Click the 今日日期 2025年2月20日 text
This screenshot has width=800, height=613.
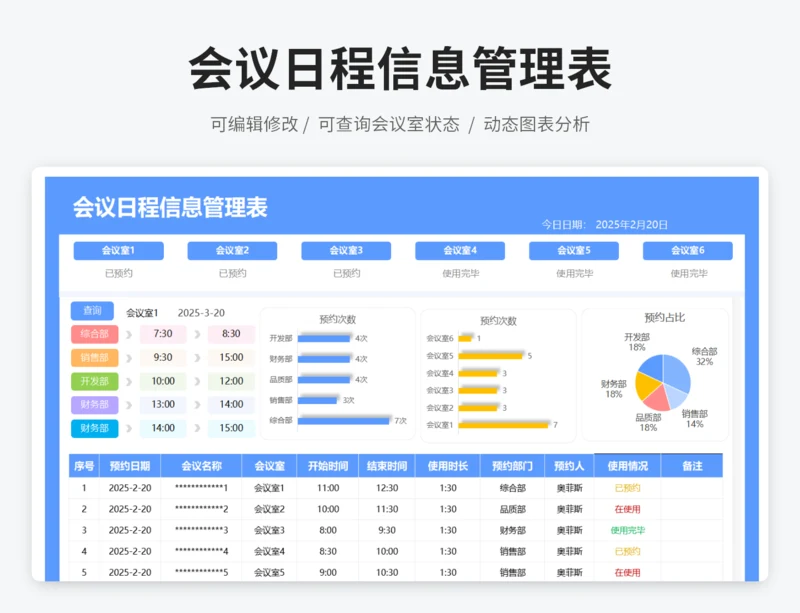pos(605,225)
